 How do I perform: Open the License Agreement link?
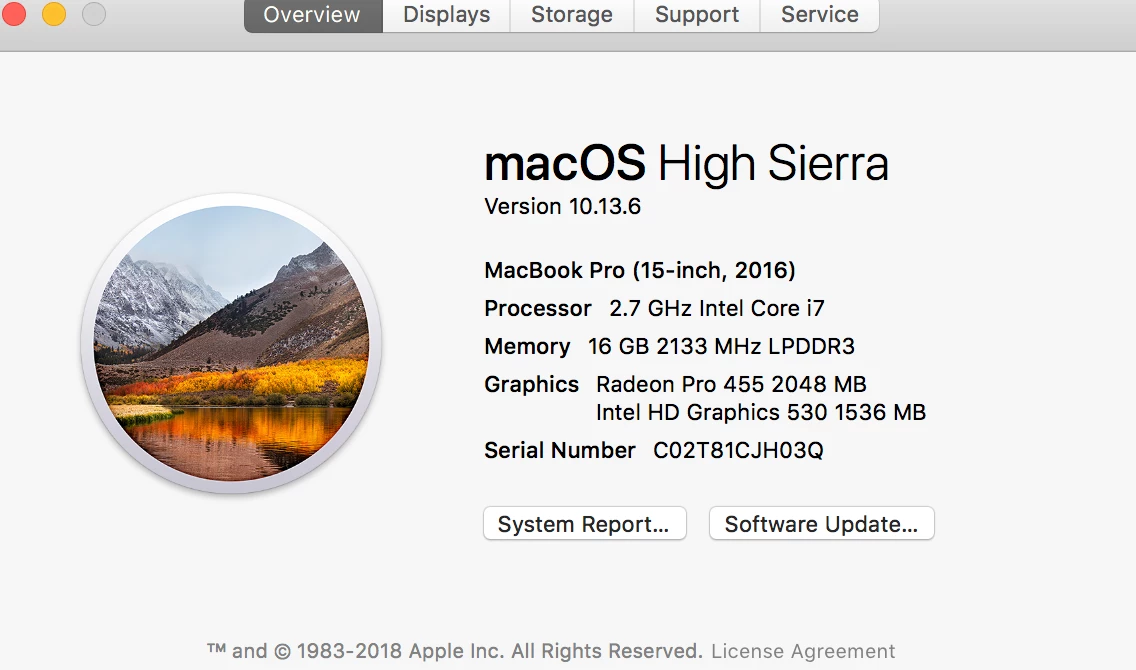click(x=803, y=651)
